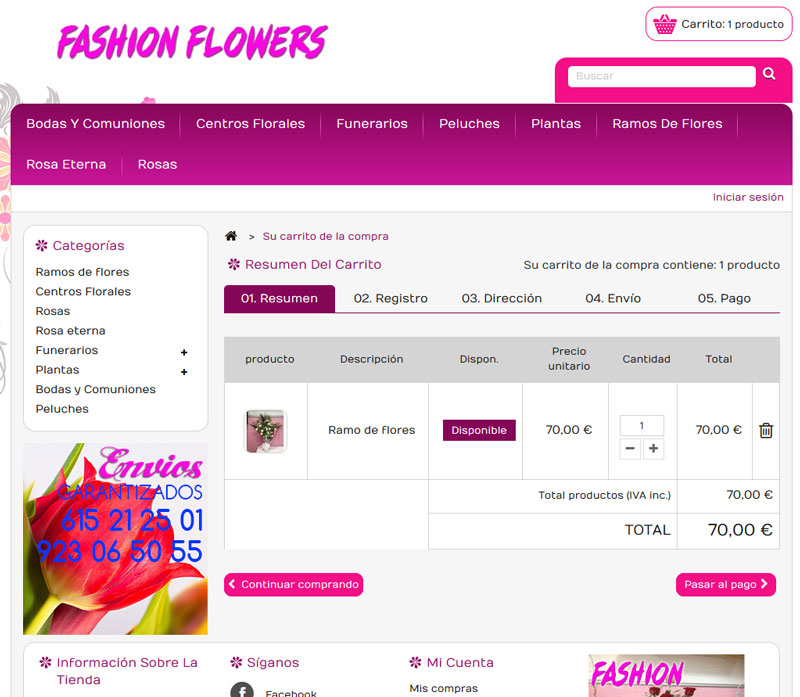Click the Facebook icon under Síganos

241,691
